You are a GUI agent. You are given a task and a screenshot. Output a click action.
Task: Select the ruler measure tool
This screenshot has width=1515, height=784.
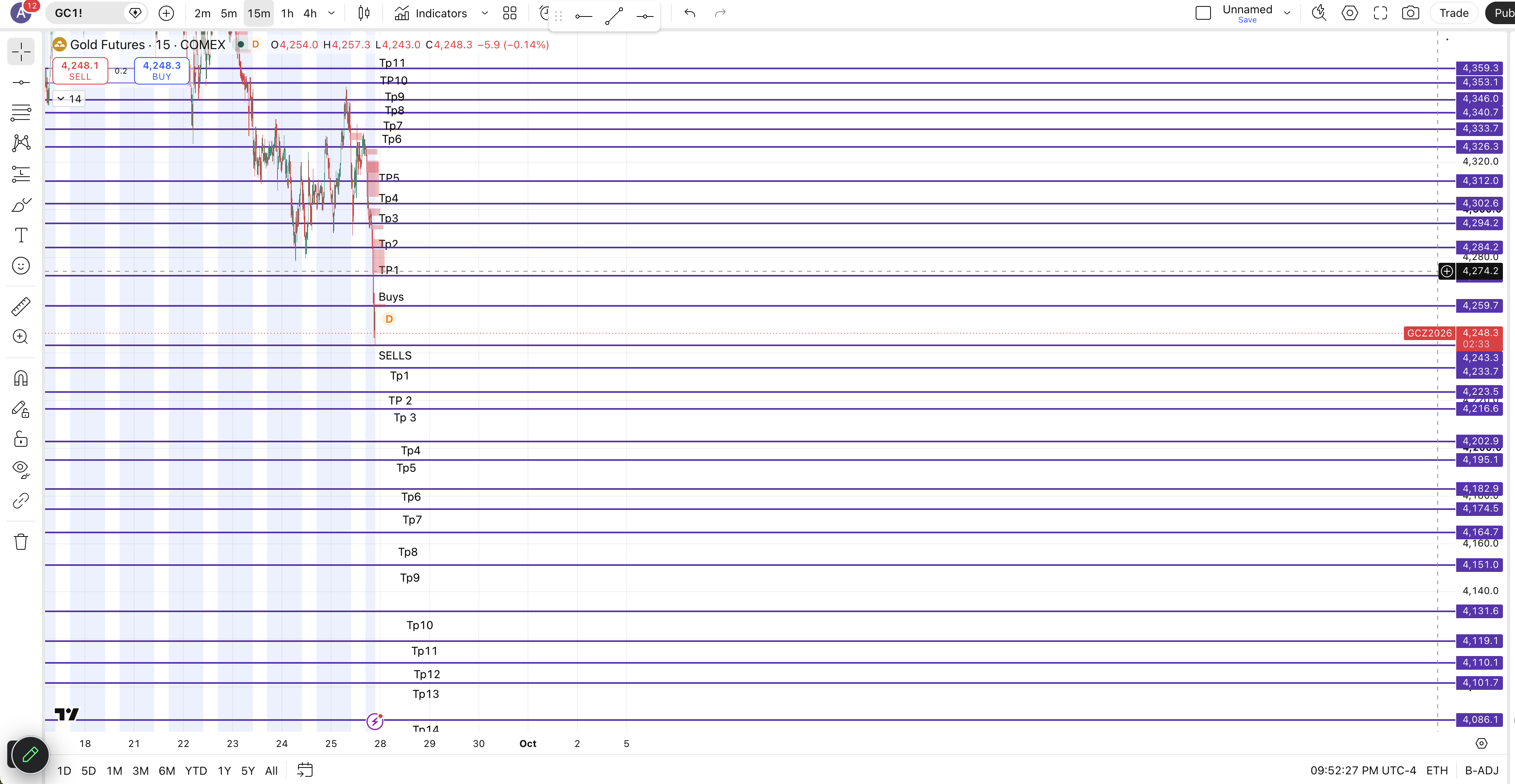pos(21,306)
